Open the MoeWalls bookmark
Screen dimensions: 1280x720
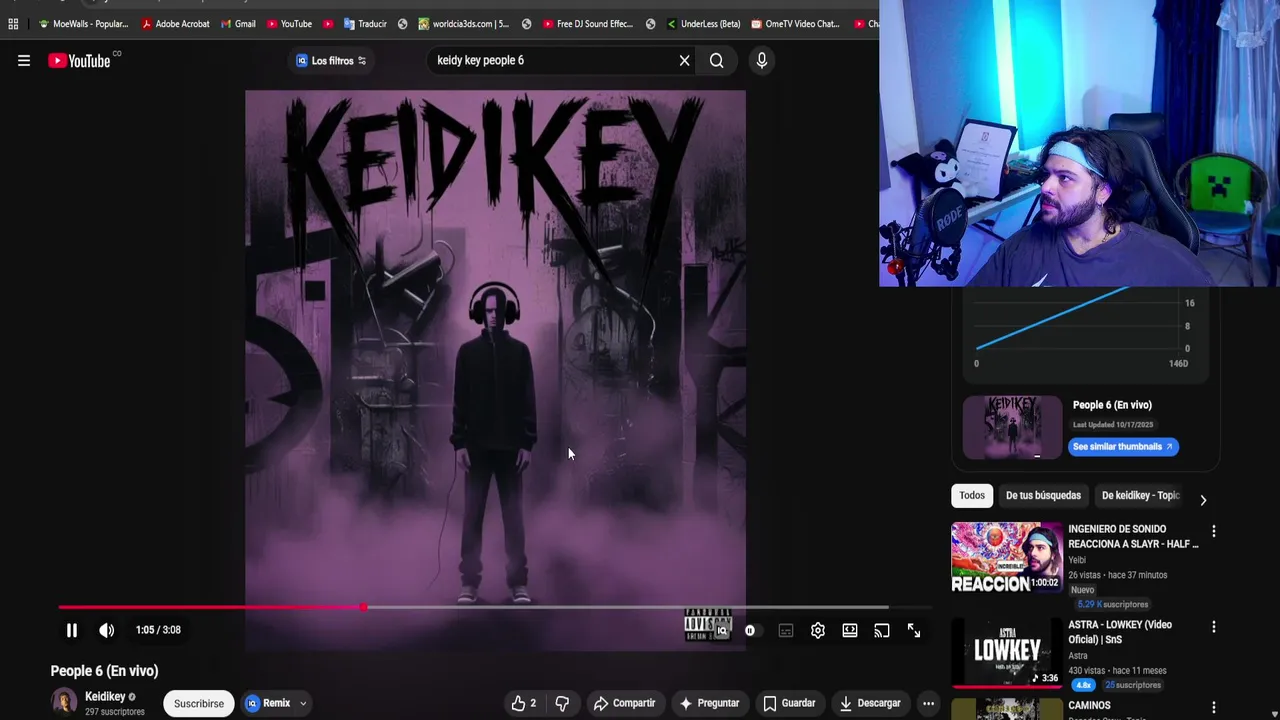83,24
